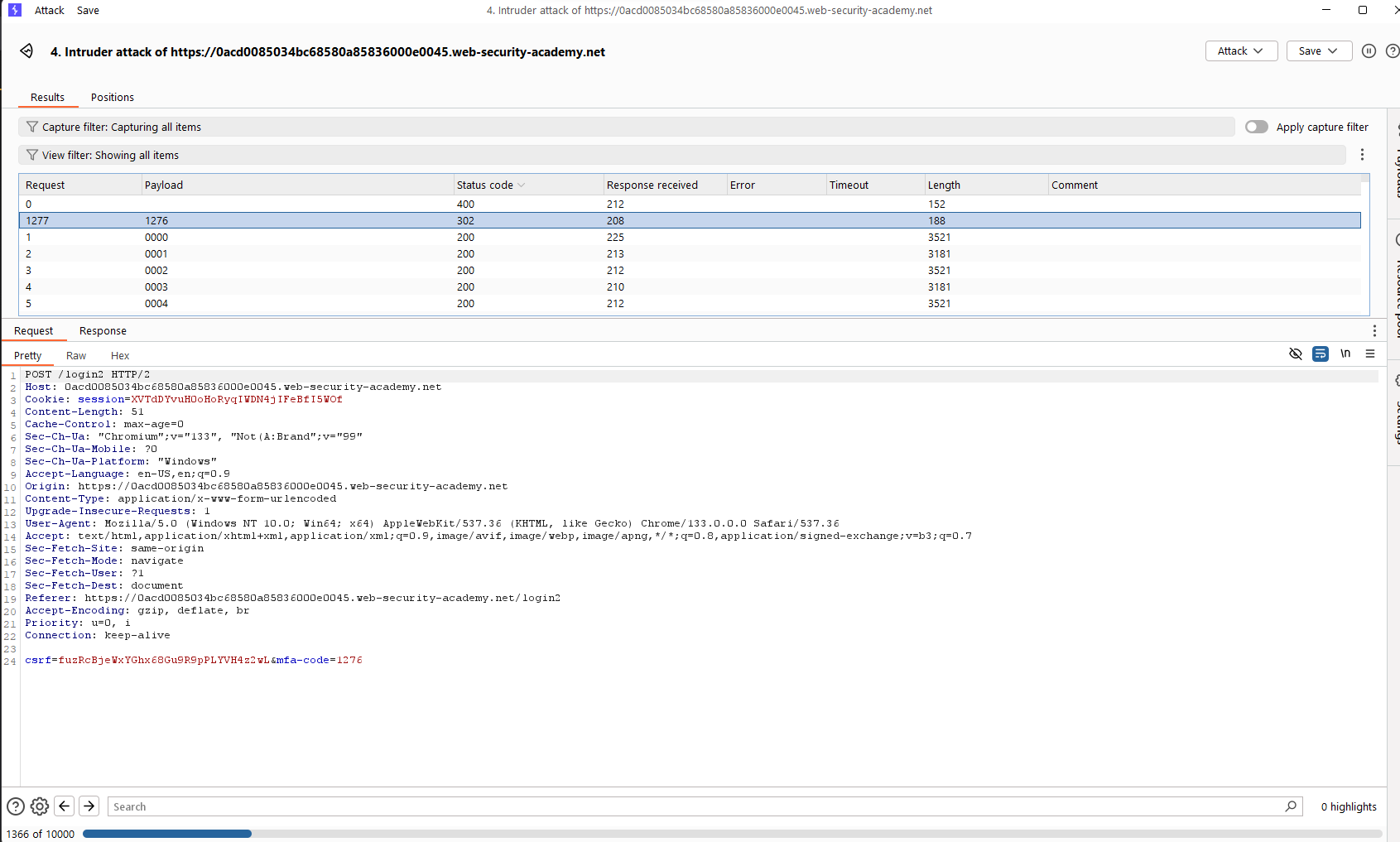Select result row with payload 0000
This screenshot has height=842, width=1400.
(x=690, y=237)
